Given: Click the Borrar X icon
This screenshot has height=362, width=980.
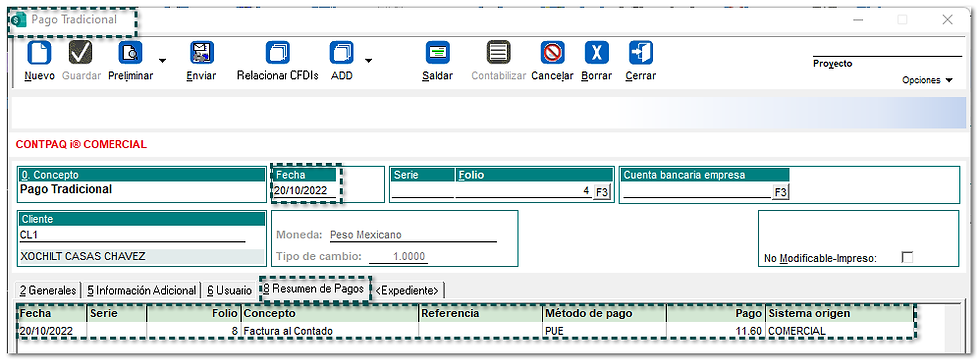Looking at the screenshot, I should (x=597, y=53).
